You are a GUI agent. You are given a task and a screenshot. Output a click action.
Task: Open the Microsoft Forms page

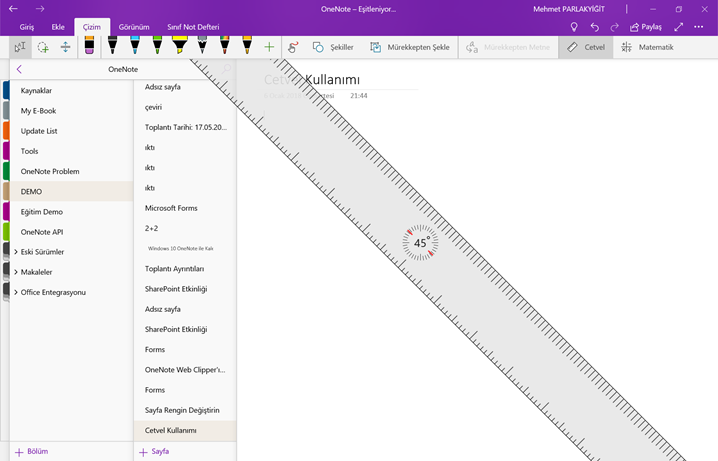tap(185, 208)
